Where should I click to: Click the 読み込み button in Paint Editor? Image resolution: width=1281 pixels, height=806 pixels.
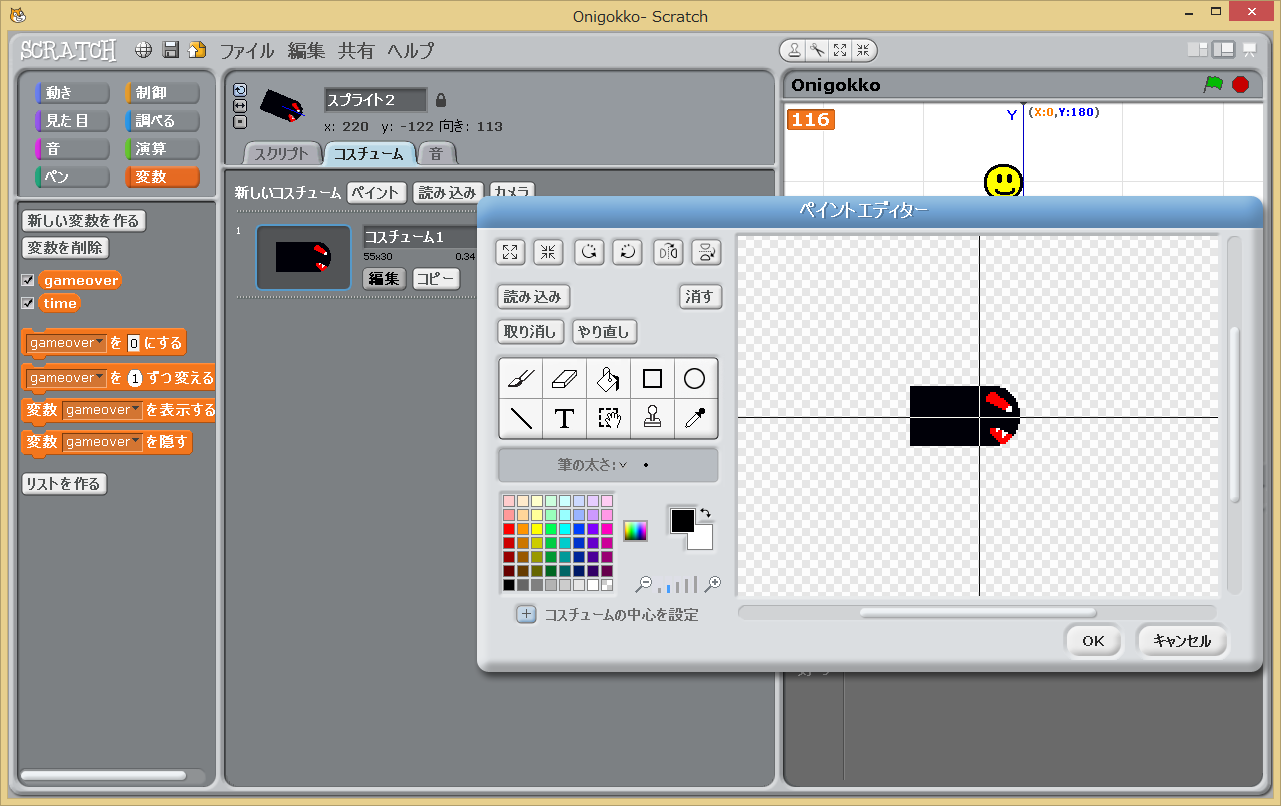tap(533, 297)
